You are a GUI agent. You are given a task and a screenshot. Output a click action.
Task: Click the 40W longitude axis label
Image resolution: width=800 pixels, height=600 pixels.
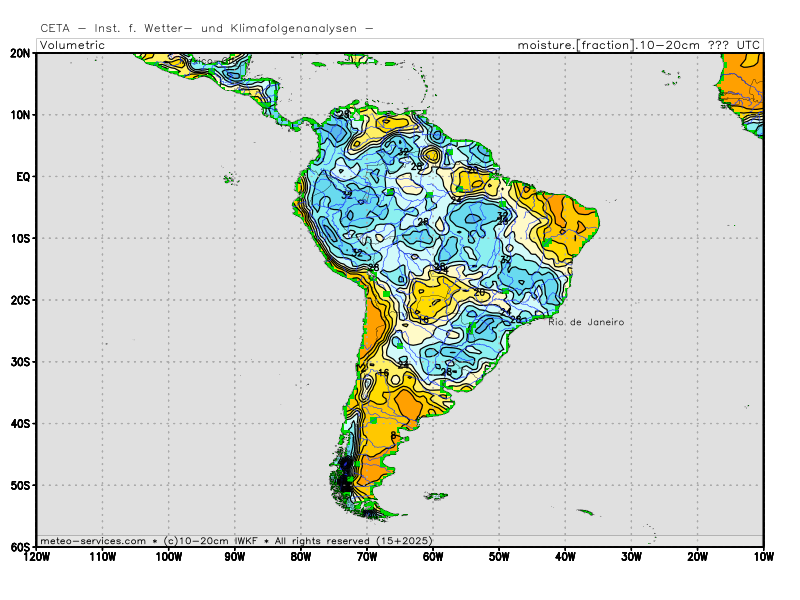(x=565, y=556)
